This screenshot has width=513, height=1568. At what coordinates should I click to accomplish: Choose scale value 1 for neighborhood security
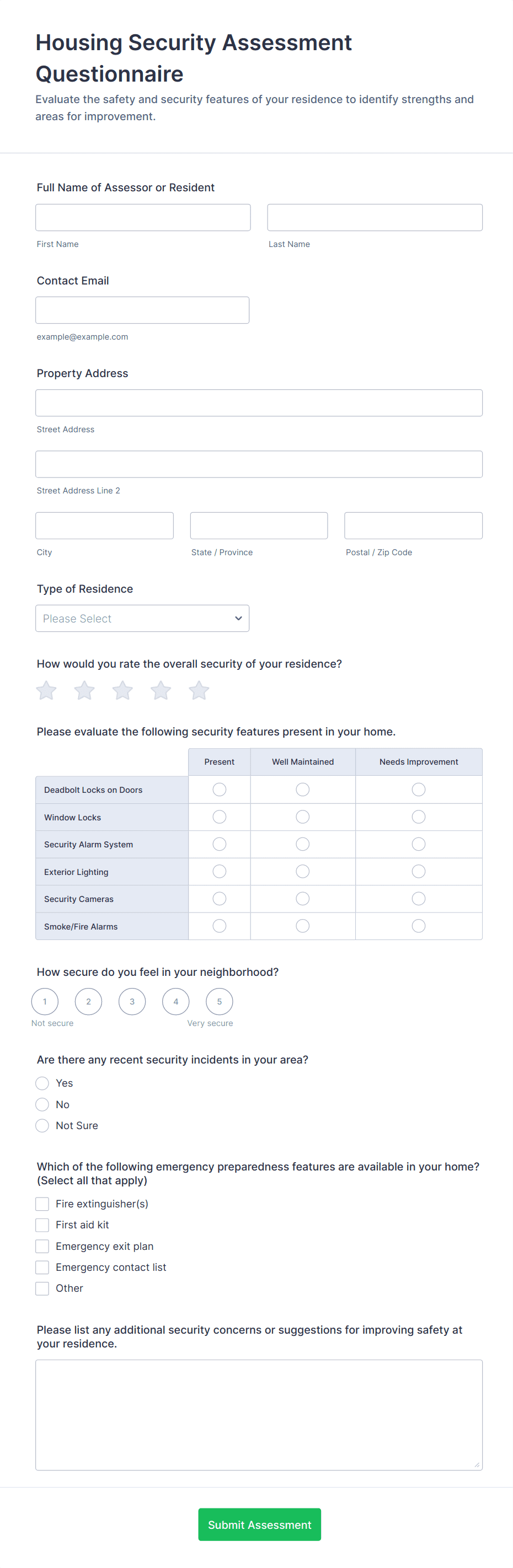pyautogui.click(x=45, y=1001)
